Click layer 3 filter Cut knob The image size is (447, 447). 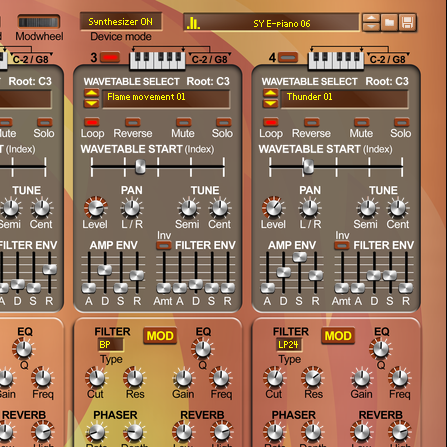pyautogui.click(x=96, y=378)
